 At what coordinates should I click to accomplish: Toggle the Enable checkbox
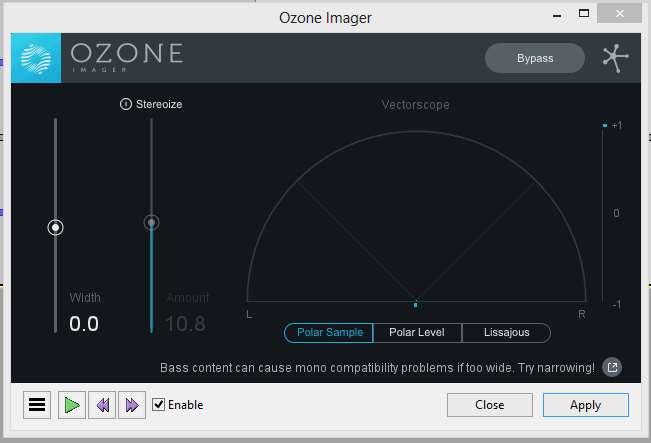pos(158,405)
